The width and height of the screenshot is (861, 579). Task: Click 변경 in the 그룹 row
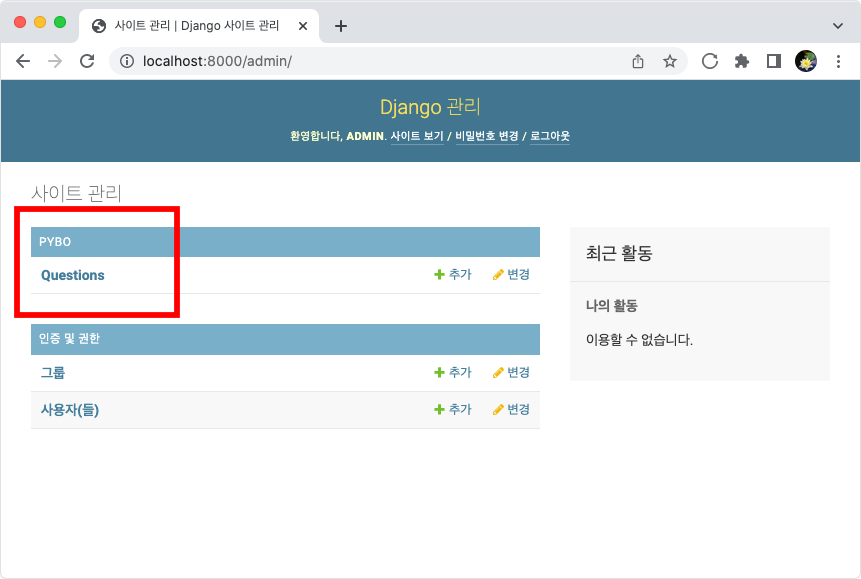[511, 372]
